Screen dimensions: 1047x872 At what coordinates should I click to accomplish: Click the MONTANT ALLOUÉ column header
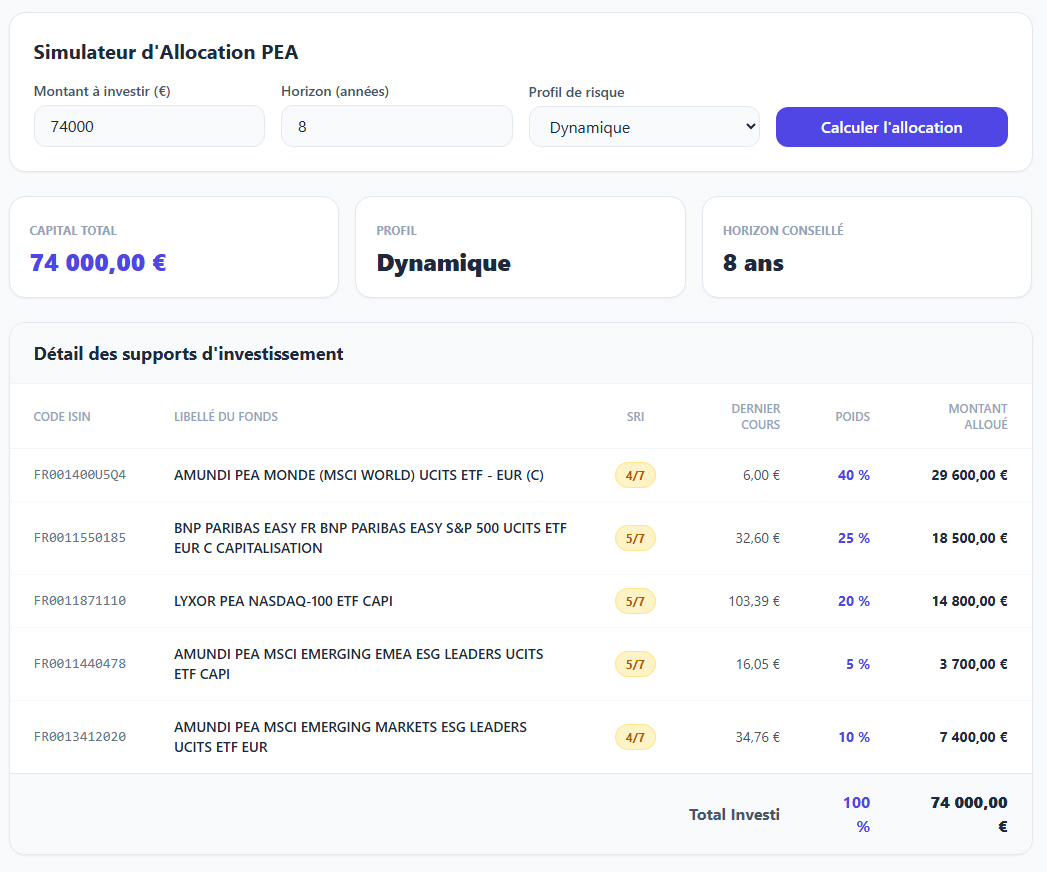click(x=978, y=417)
